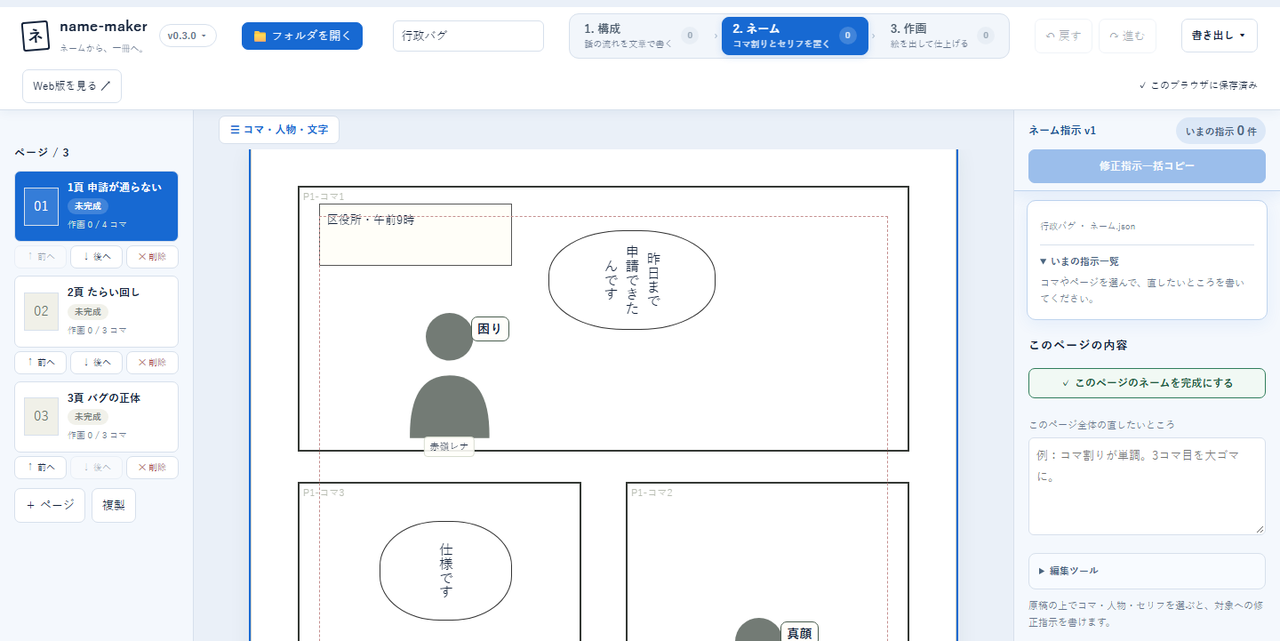Click the 01 page number thumbnail
Screen dimensions: 1280x641
click(x=41, y=206)
